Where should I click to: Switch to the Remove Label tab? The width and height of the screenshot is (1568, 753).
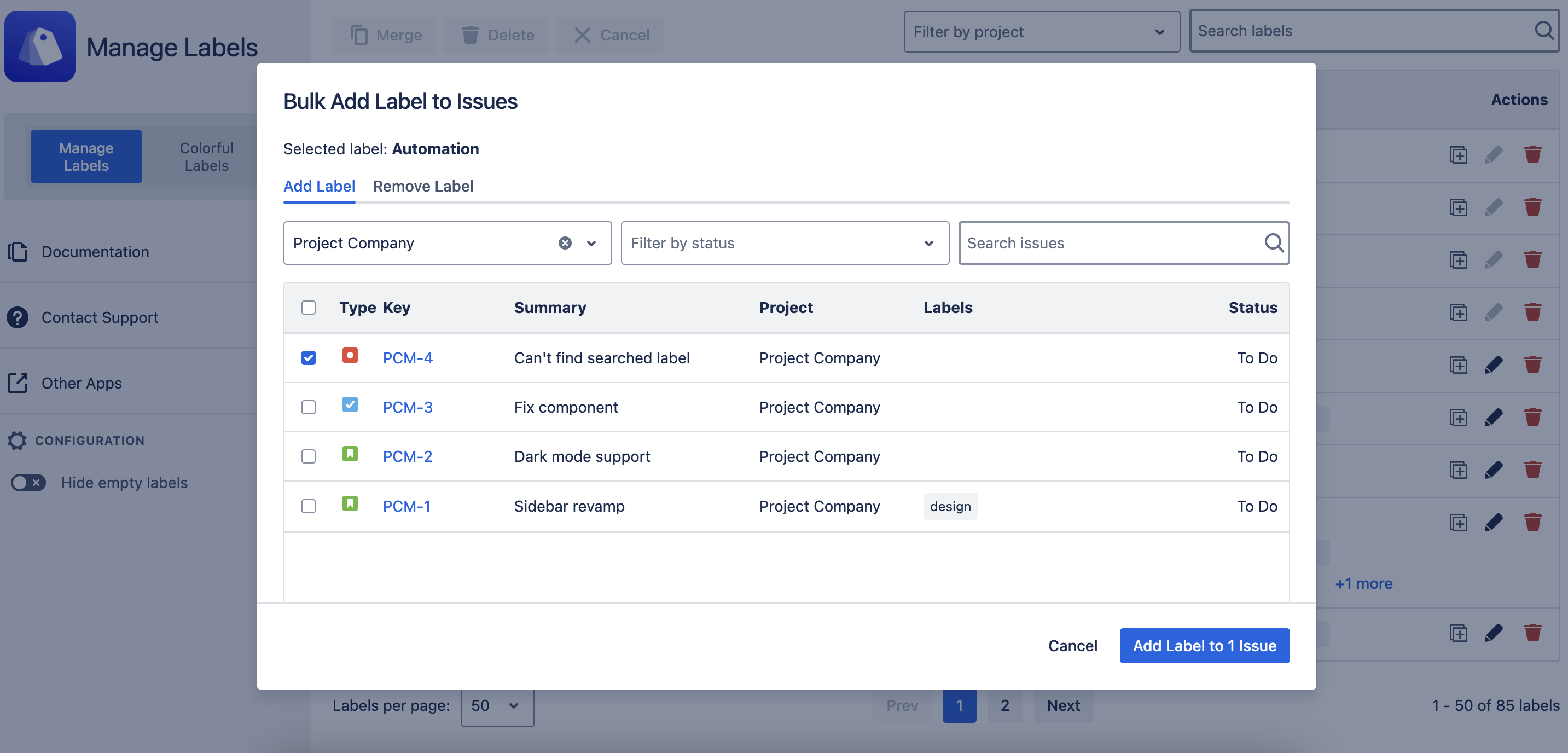422,186
